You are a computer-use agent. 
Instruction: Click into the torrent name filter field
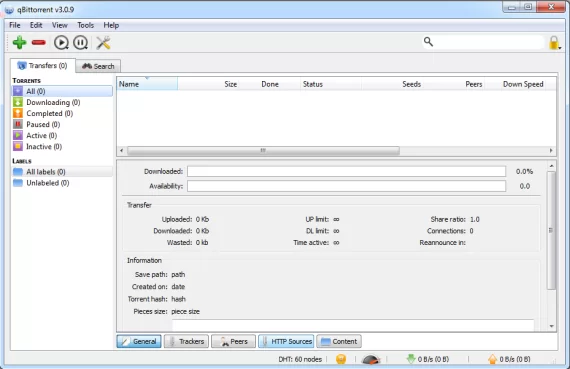[489, 42]
